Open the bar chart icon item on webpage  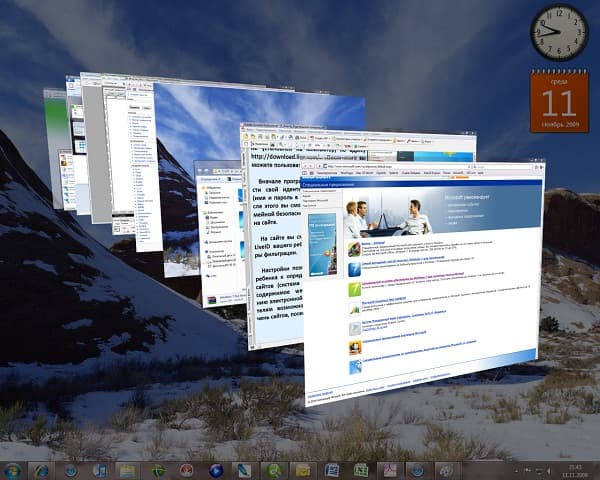(x=354, y=309)
